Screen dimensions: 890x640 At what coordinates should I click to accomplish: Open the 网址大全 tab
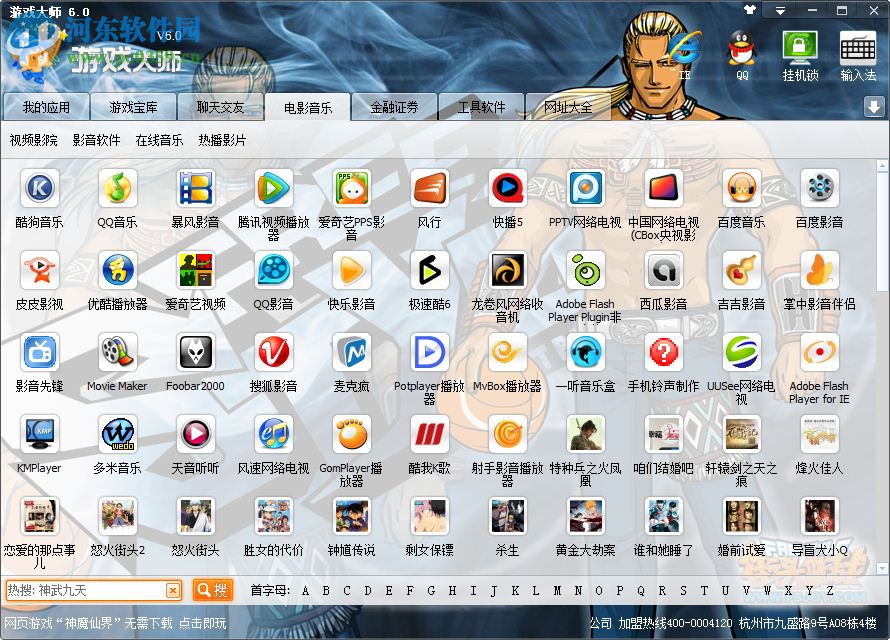pyautogui.click(x=568, y=106)
